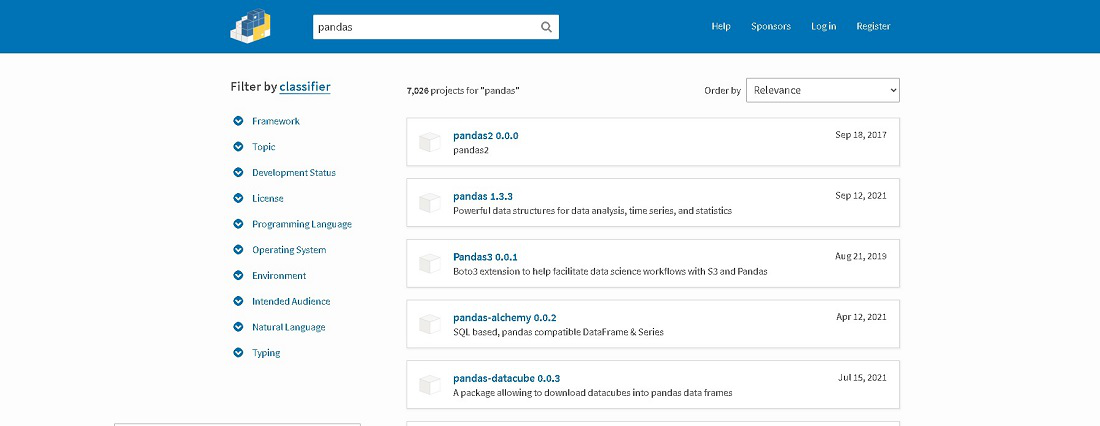Screen dimensions: 1100x426
Task: Click the Programming Language label
Action: coord(302,224)
